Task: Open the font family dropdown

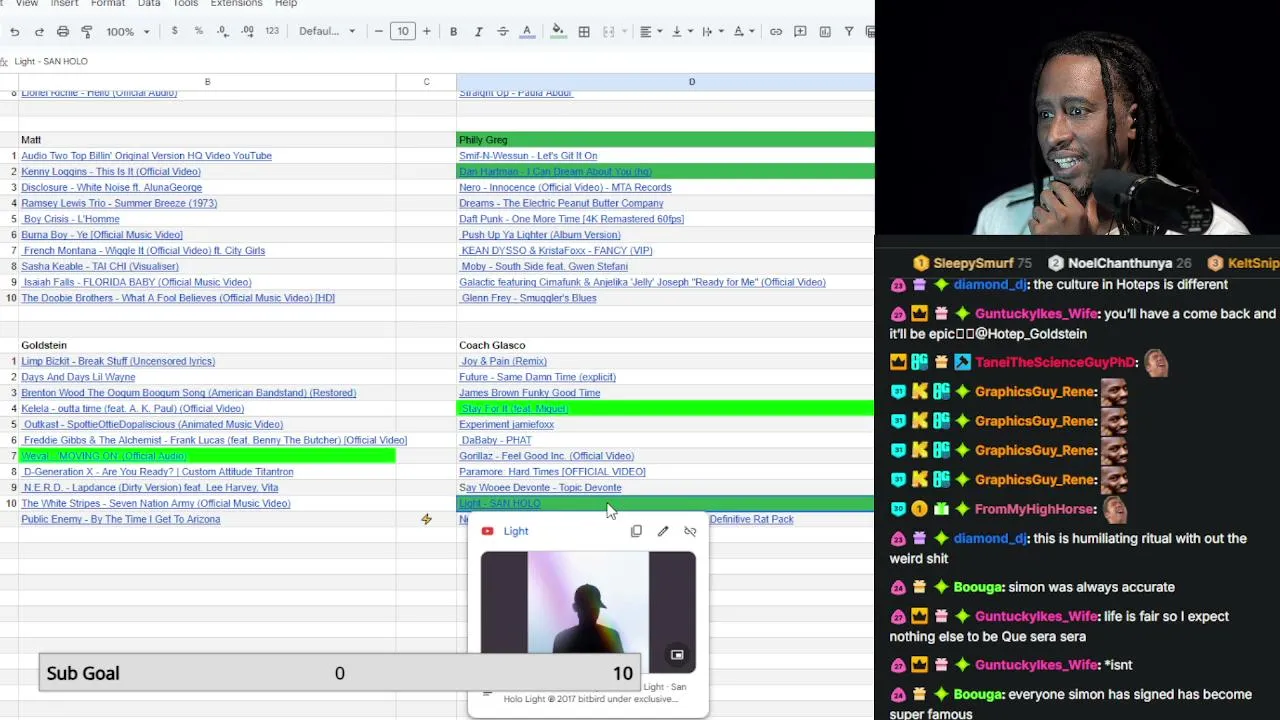Action: point(327,32)
